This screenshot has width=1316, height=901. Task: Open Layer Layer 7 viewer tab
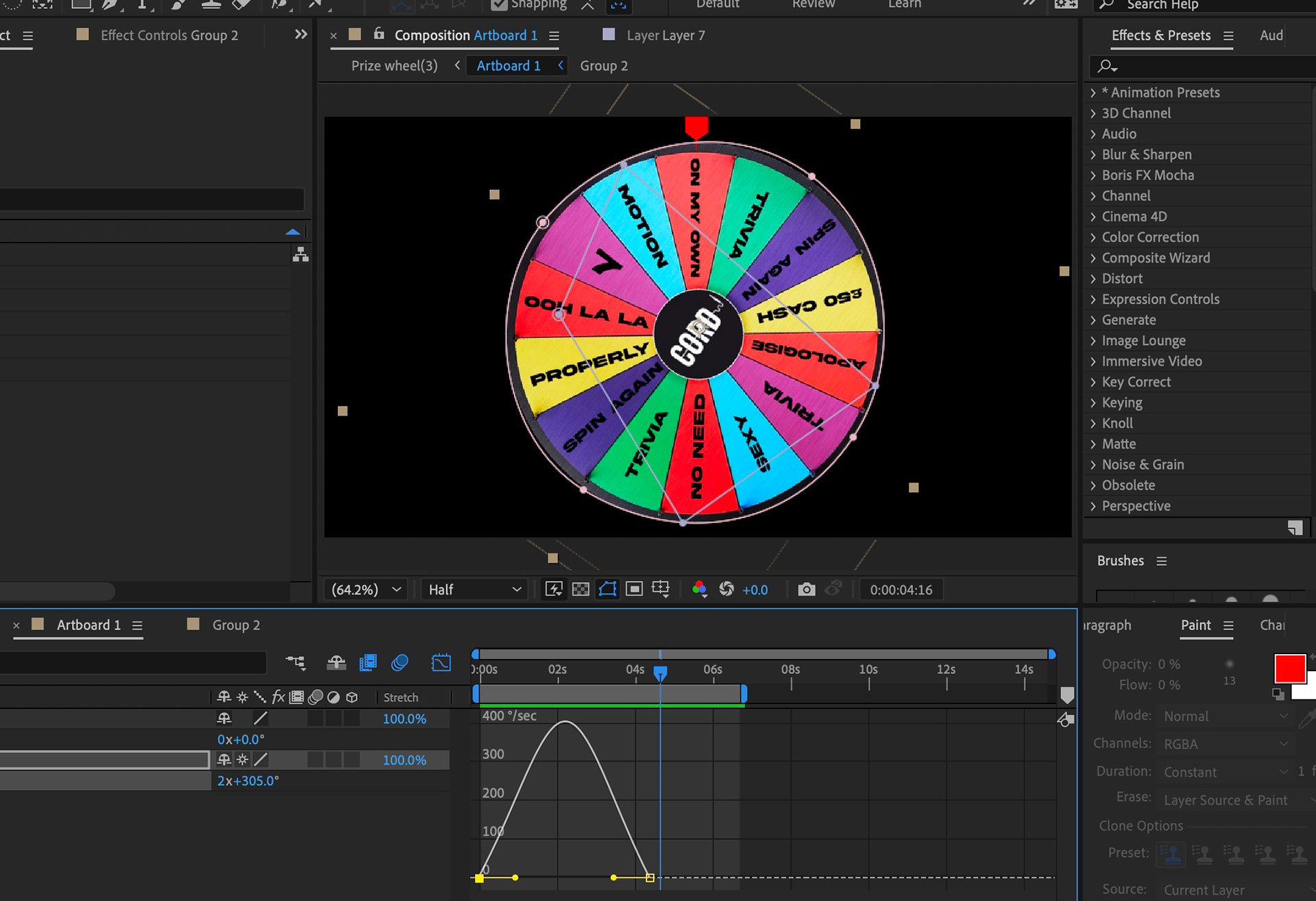point(665,36)
